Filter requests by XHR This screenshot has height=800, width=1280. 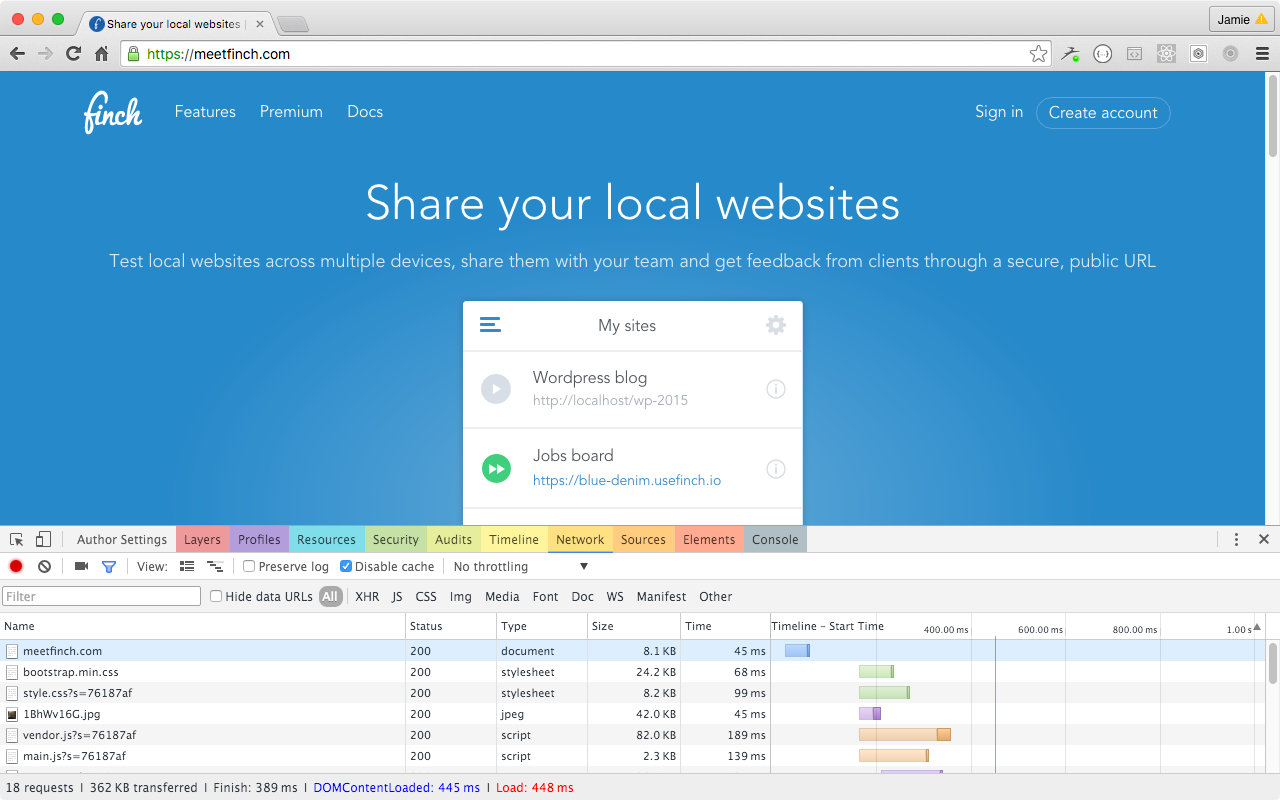[x=367, y=596]
